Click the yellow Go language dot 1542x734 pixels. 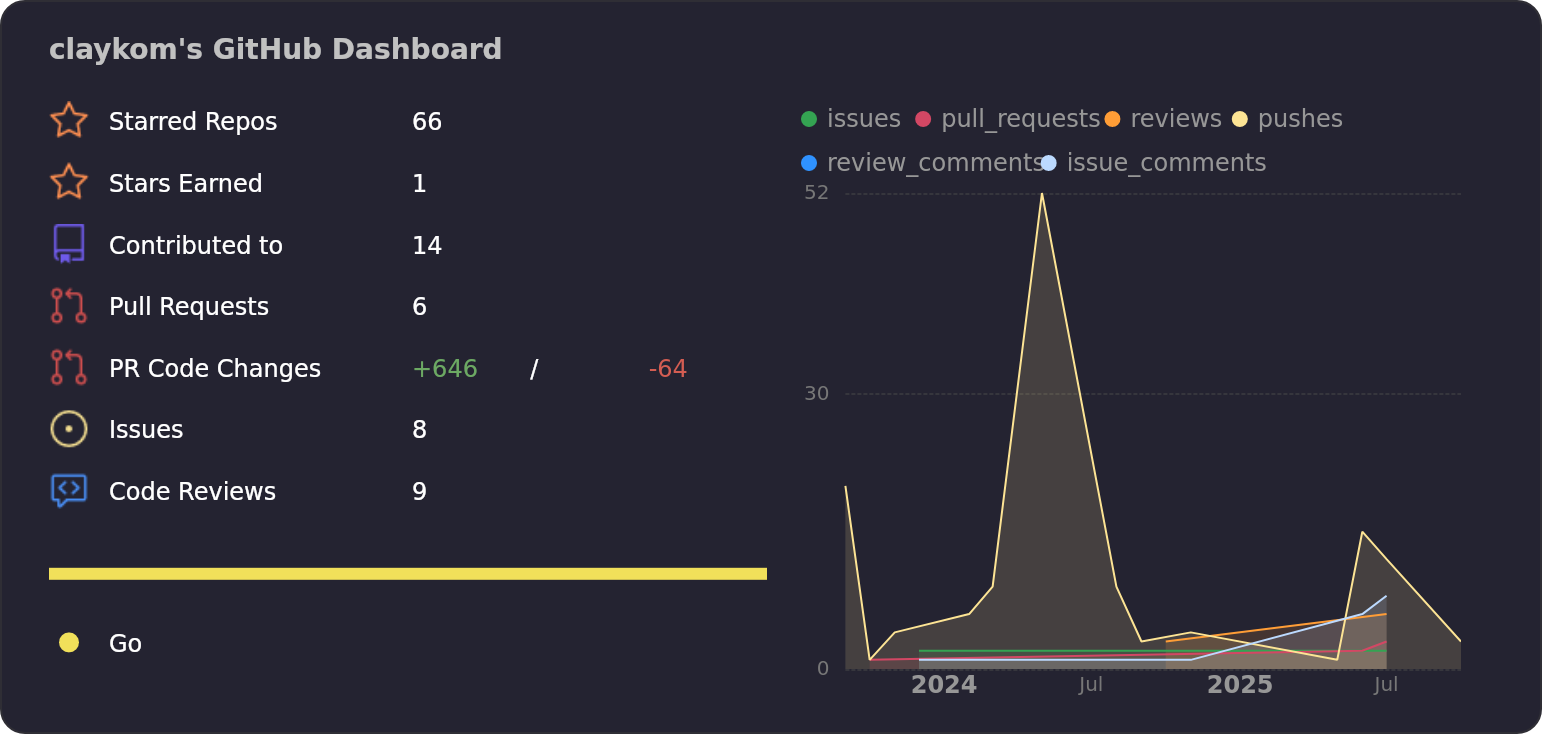click(69, 642)
